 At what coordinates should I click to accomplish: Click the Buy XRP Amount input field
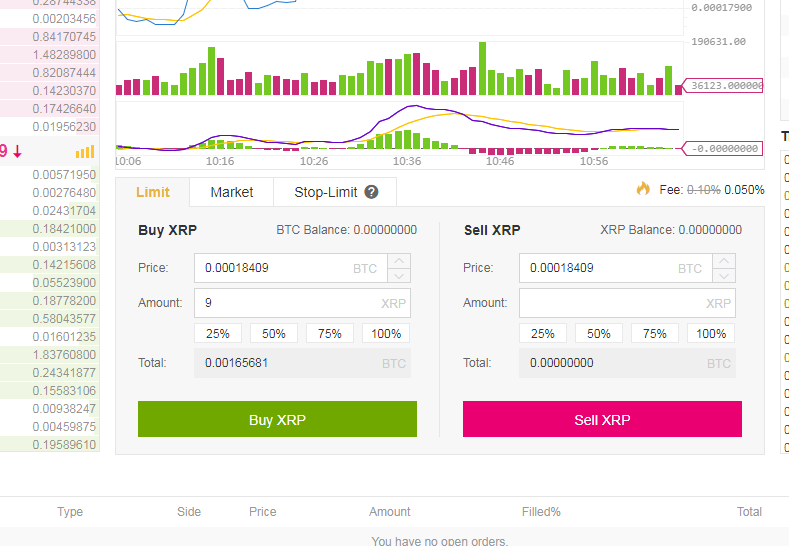click(302, 303)
